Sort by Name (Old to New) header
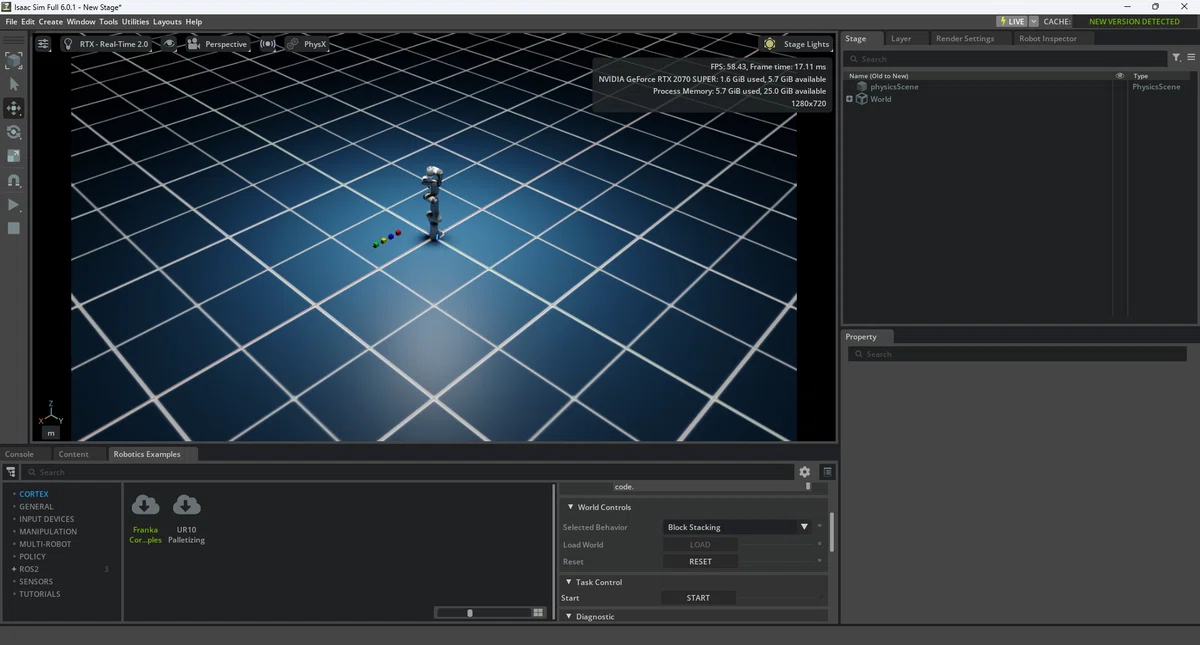1200x645 pixels. 878,76
